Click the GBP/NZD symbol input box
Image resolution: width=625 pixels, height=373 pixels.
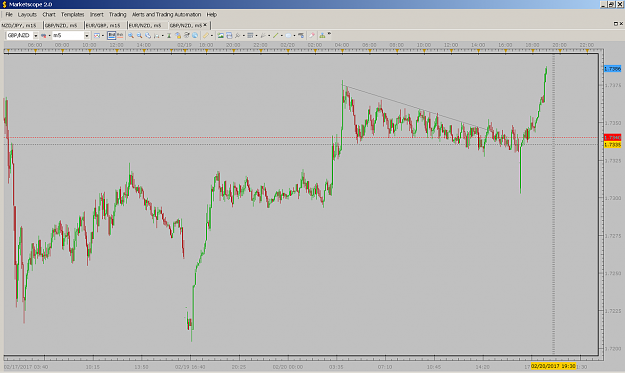(x=20, y=35)
